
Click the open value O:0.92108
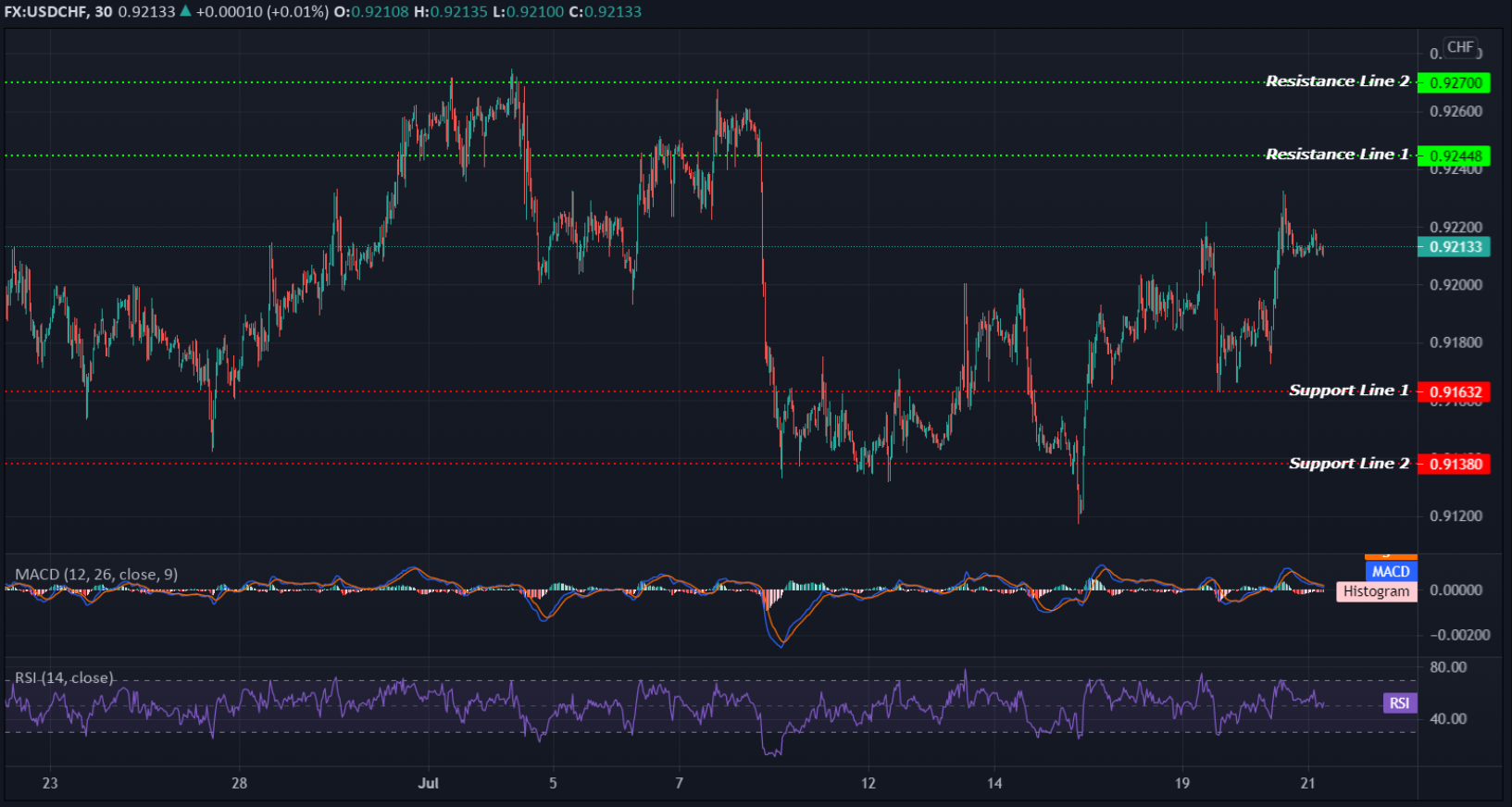click(370, 12)
